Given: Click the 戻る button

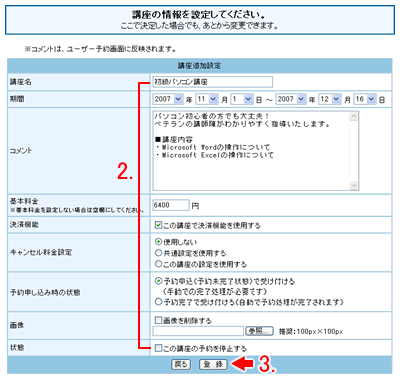Looking at the screenshot, I should [181, 364].
